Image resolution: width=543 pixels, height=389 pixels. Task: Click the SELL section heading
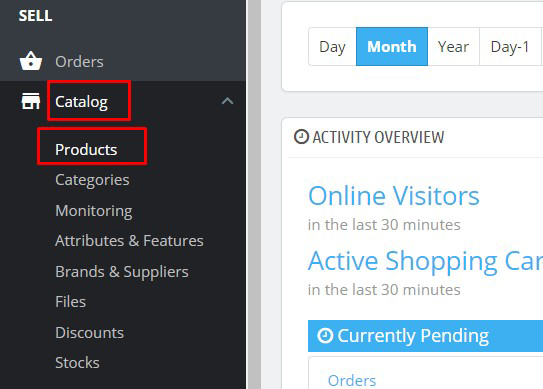pyautogui.click(x=35, y=16)
